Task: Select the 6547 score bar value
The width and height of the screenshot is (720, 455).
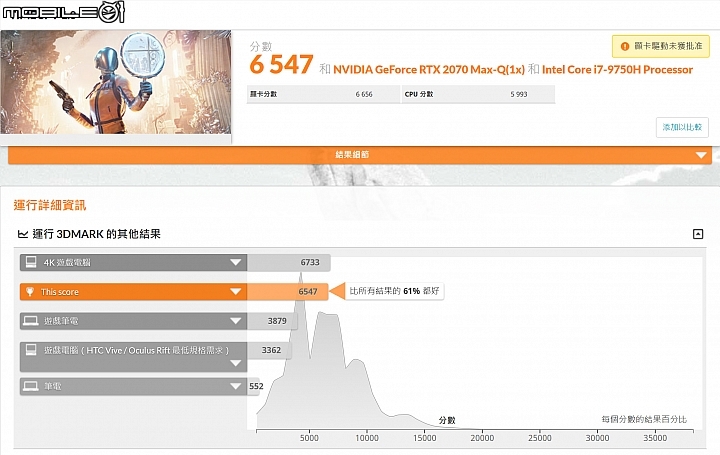Action: pyautogui.click(x=308, y=292)
